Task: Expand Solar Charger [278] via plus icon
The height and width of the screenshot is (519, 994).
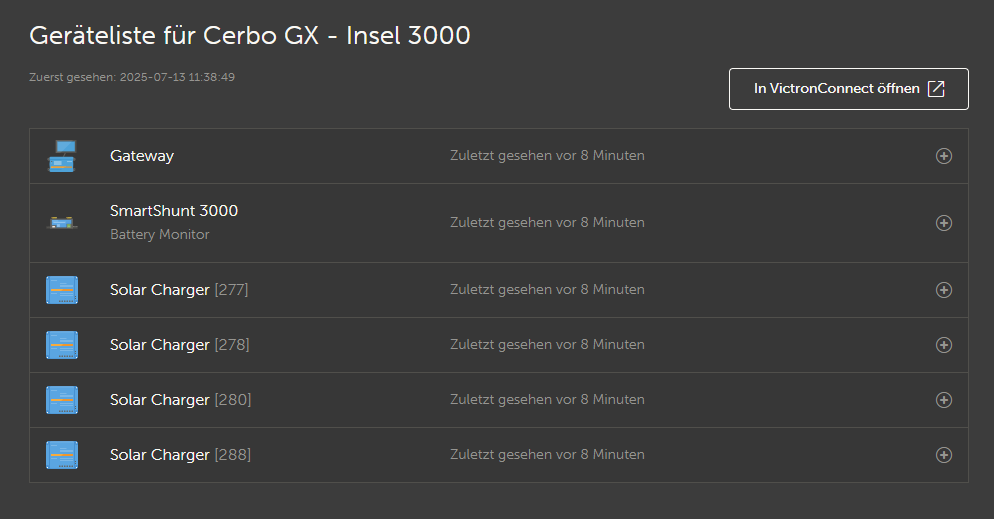Action: 943,345
